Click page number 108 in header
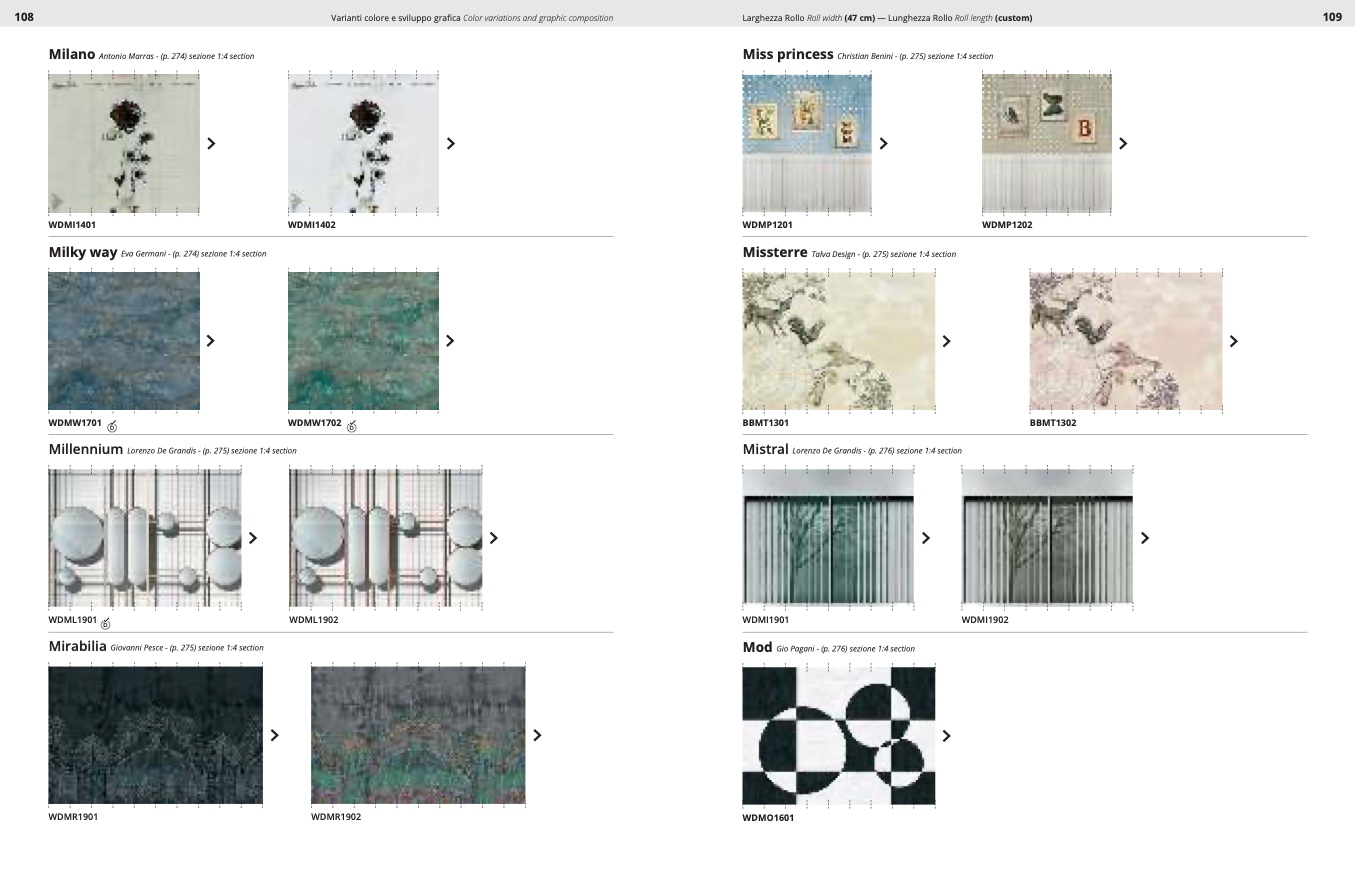 coord(24,17)
